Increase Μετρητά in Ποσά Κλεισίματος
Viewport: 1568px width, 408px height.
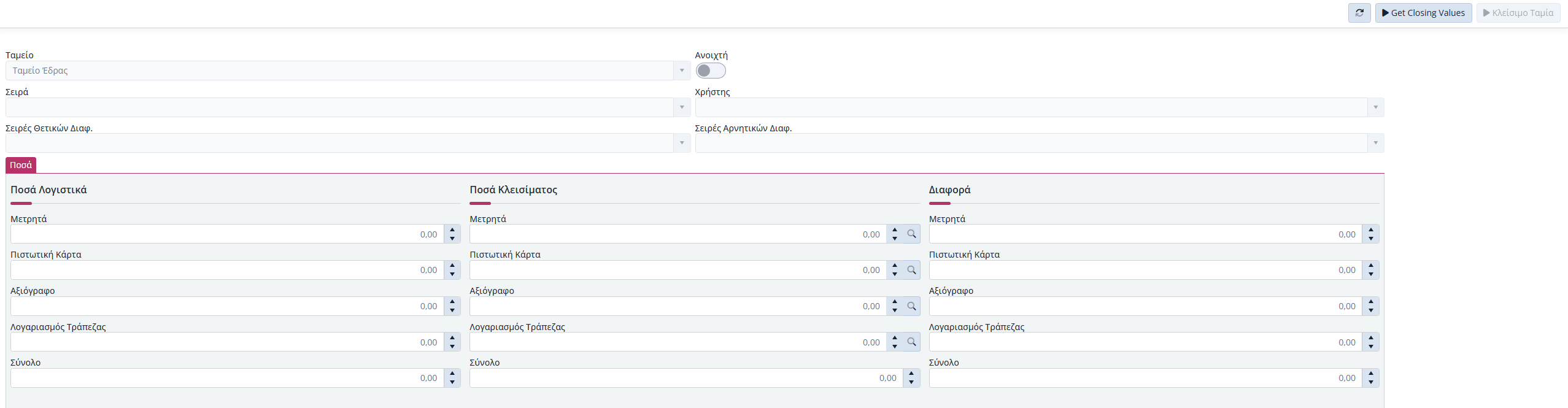(x=895, y=230)
